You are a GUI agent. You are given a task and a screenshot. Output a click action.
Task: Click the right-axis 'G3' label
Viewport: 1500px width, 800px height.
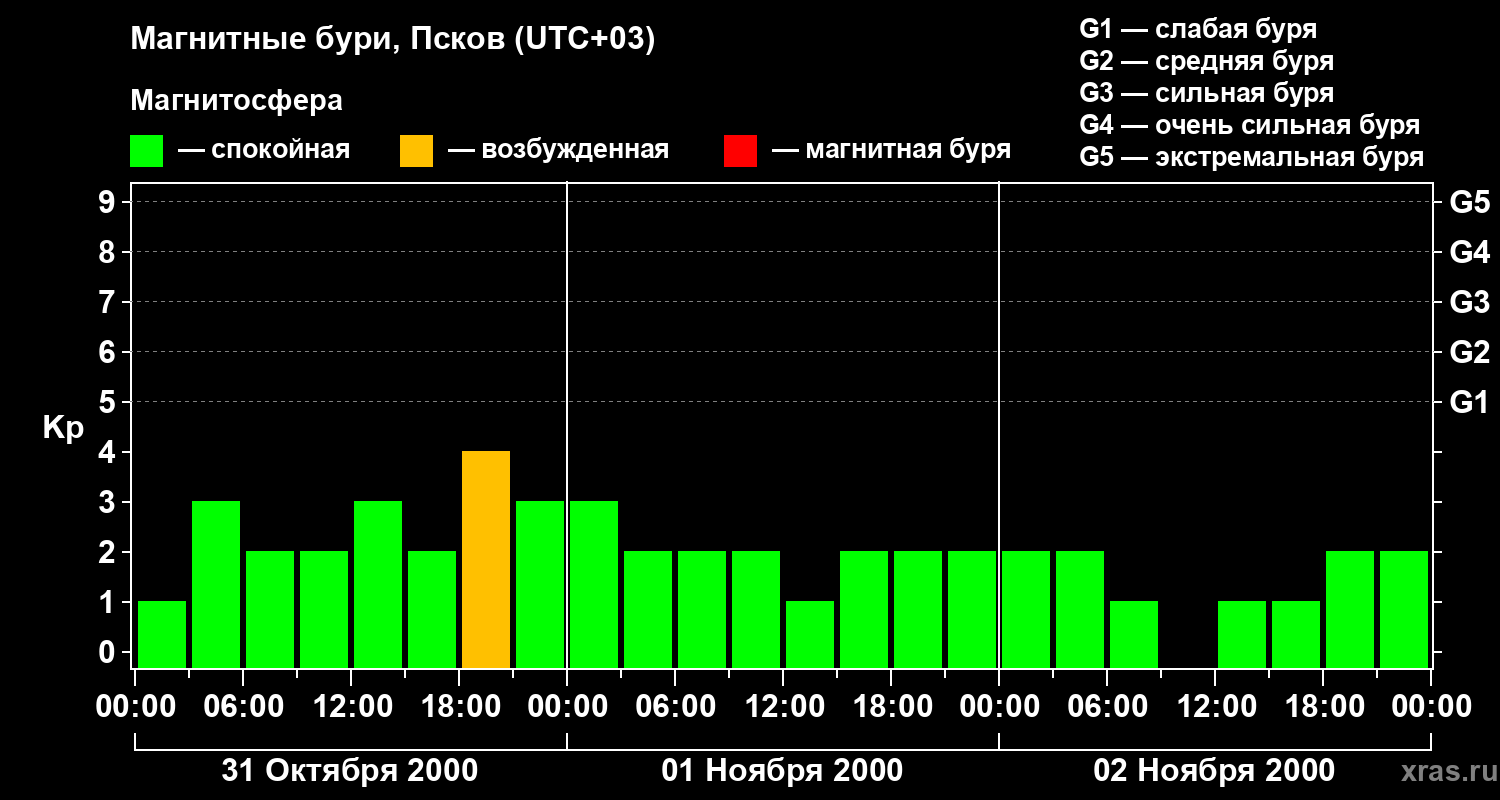pos(1469,302)
